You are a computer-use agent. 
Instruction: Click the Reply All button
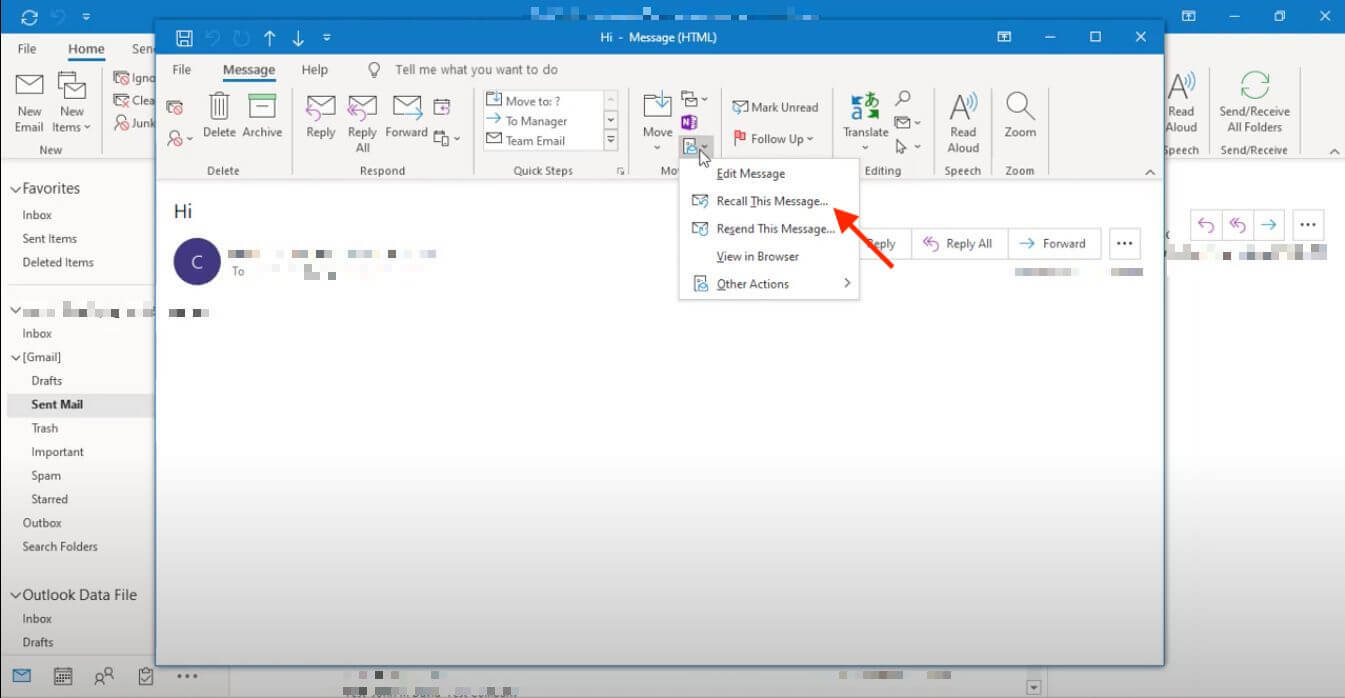click(959, 243)
